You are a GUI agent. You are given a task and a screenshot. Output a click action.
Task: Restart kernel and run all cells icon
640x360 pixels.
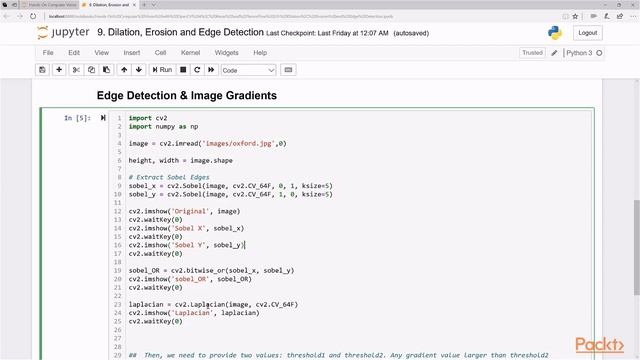(211, 70)
